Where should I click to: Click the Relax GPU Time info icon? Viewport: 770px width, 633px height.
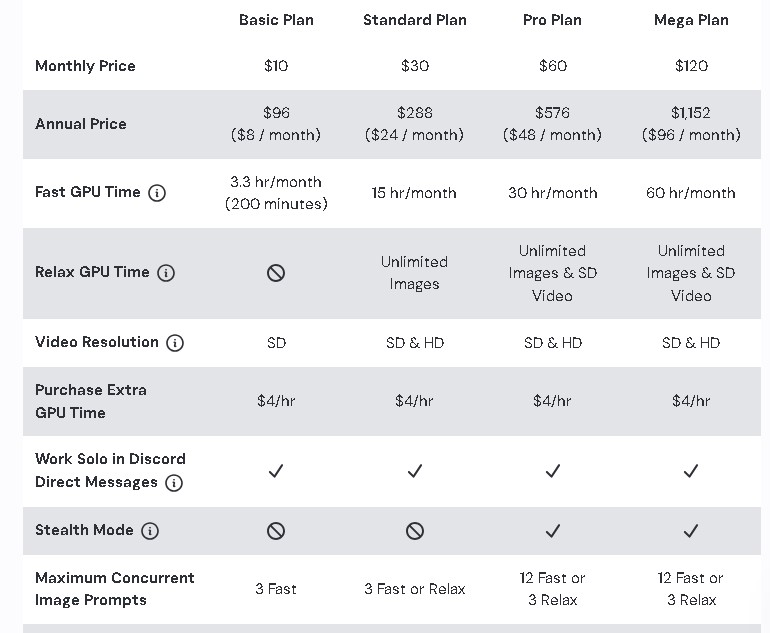[166, 273]
